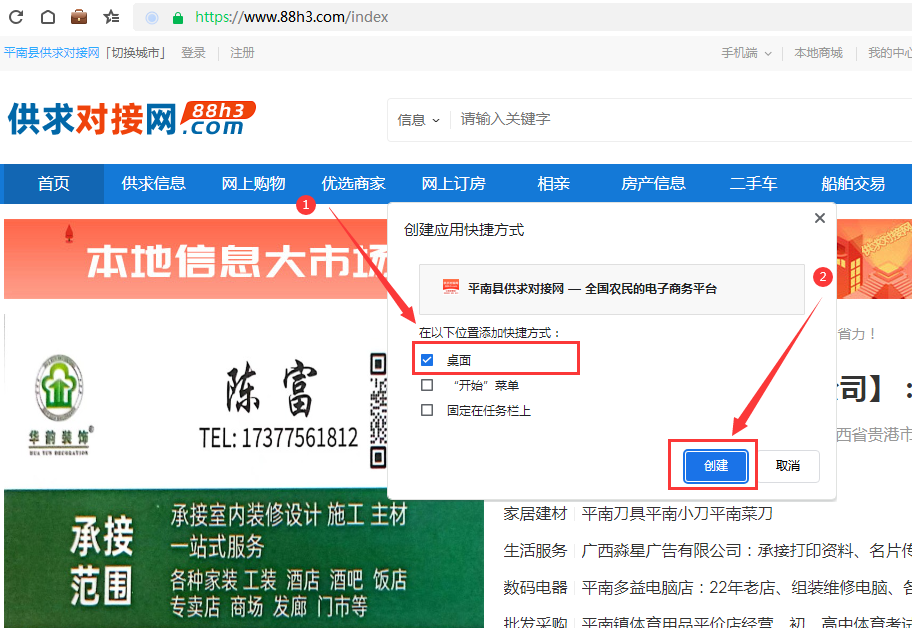Viewport: 912px width, 628px height.
Task: Click the 供求对接网 88h3.com logo
Action: pos(130,118)
